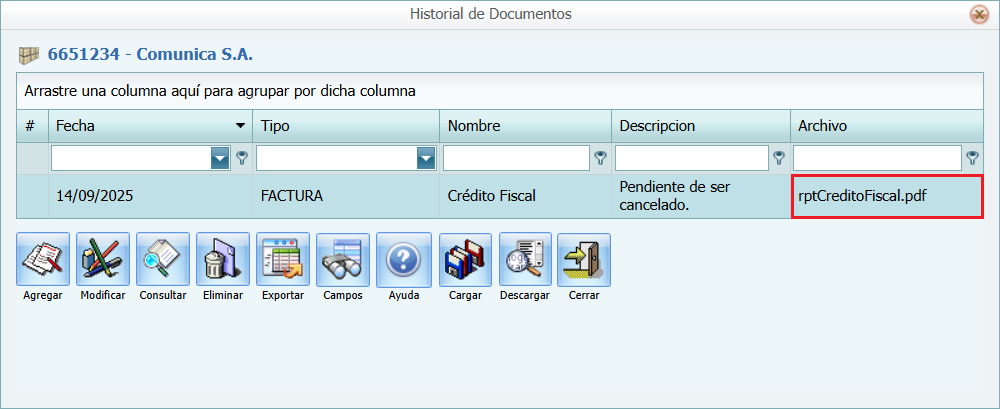Click the Ayuda question mark icon

[x=404, y=259]
